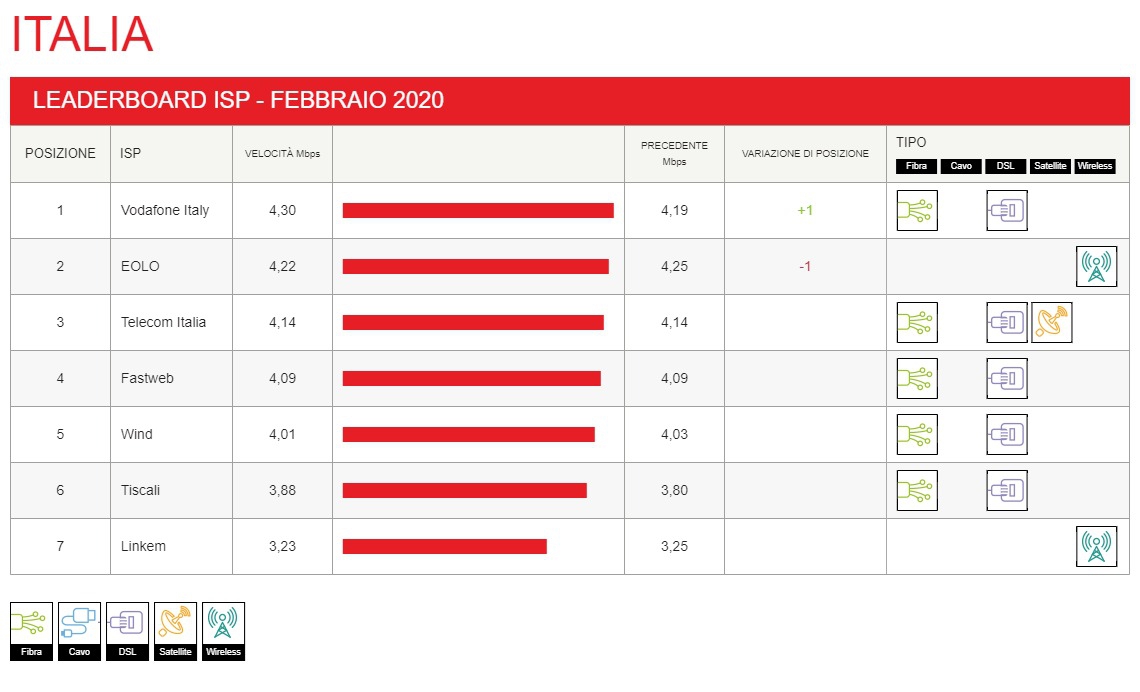
Task: Click position number 7 in Linkem row
Action: click(60, 546)
